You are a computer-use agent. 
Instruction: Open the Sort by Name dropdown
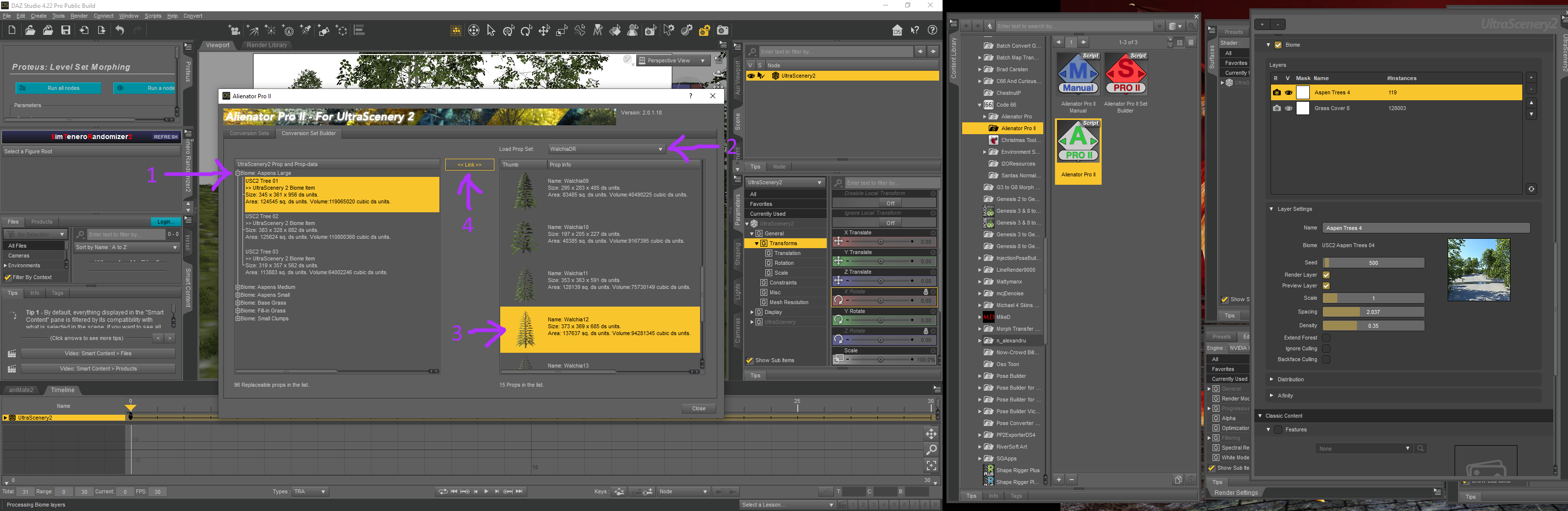click(127, 248)
